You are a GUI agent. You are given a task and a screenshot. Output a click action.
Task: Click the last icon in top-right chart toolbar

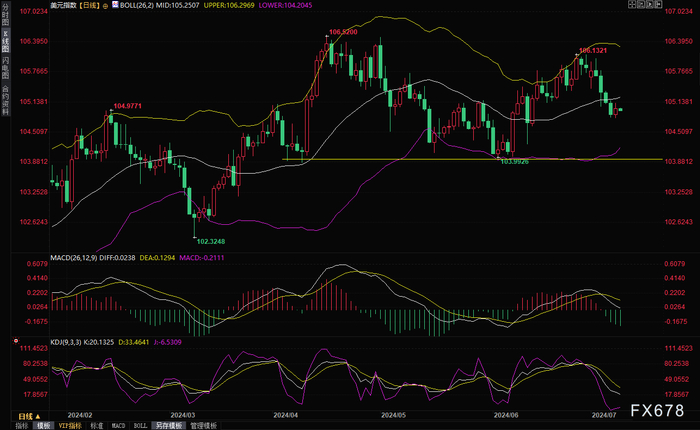(x=658, y=4)
